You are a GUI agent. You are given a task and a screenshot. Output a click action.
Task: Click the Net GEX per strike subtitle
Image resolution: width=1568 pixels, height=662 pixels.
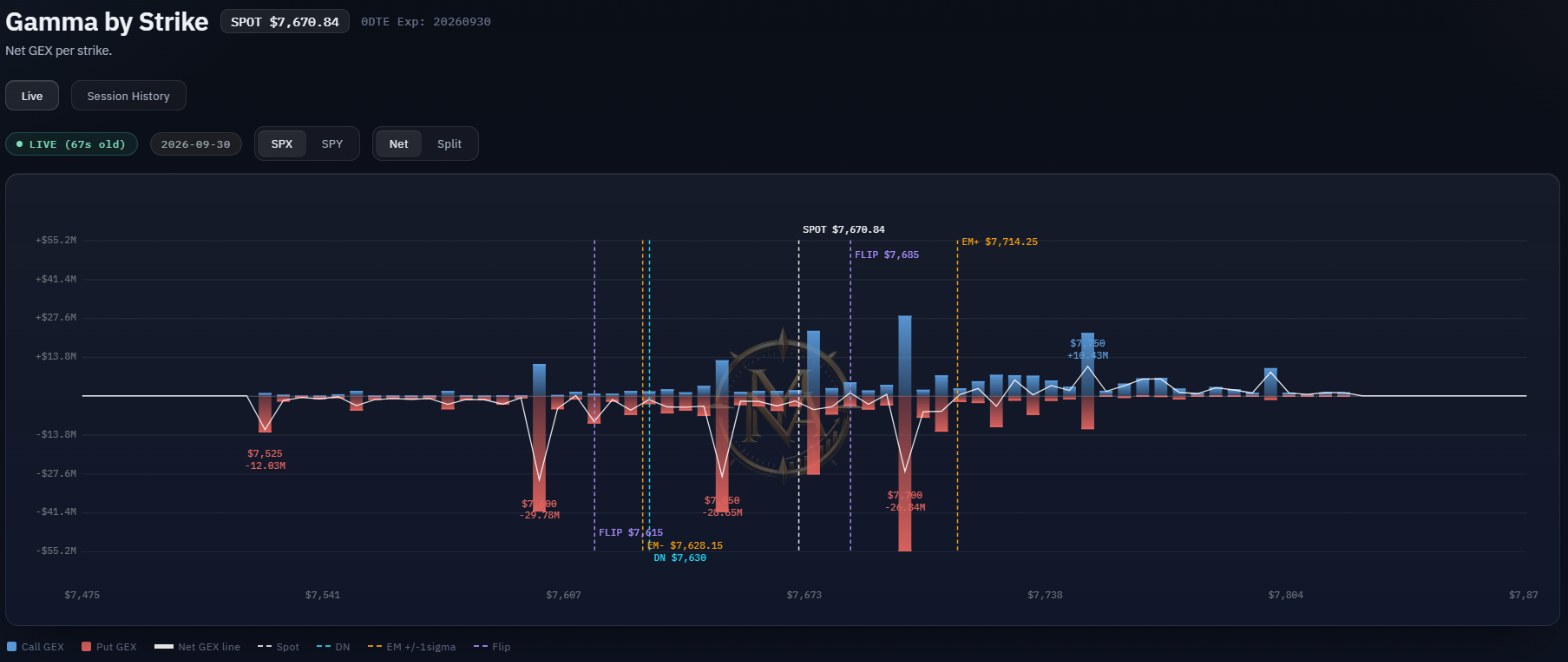(58, 50)
